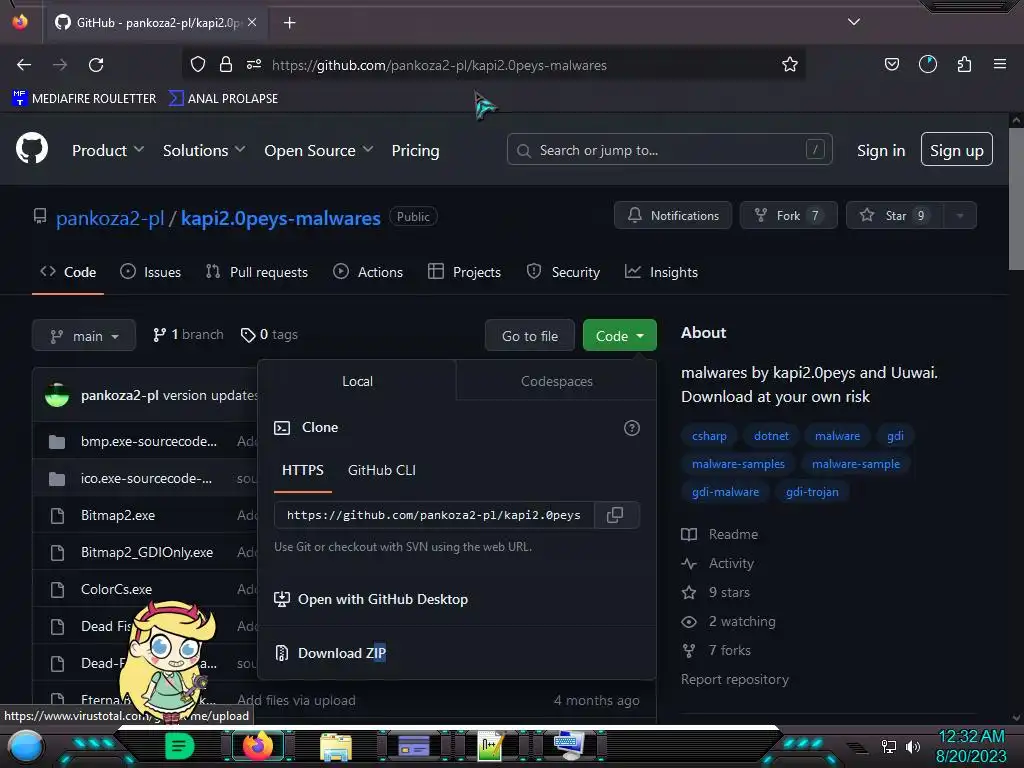Open a new browser tab
The height and width of the screenshot is (768, 1024).
289,23
